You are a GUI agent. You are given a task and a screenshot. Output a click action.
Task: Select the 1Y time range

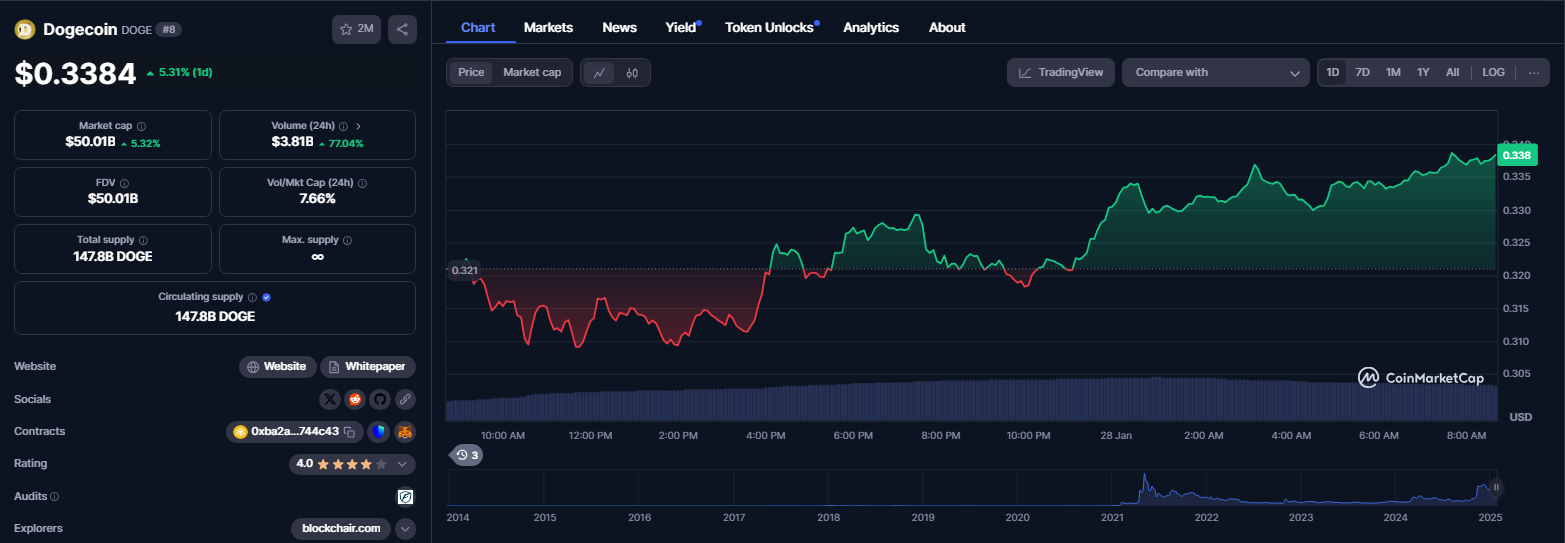(1423, 72)
